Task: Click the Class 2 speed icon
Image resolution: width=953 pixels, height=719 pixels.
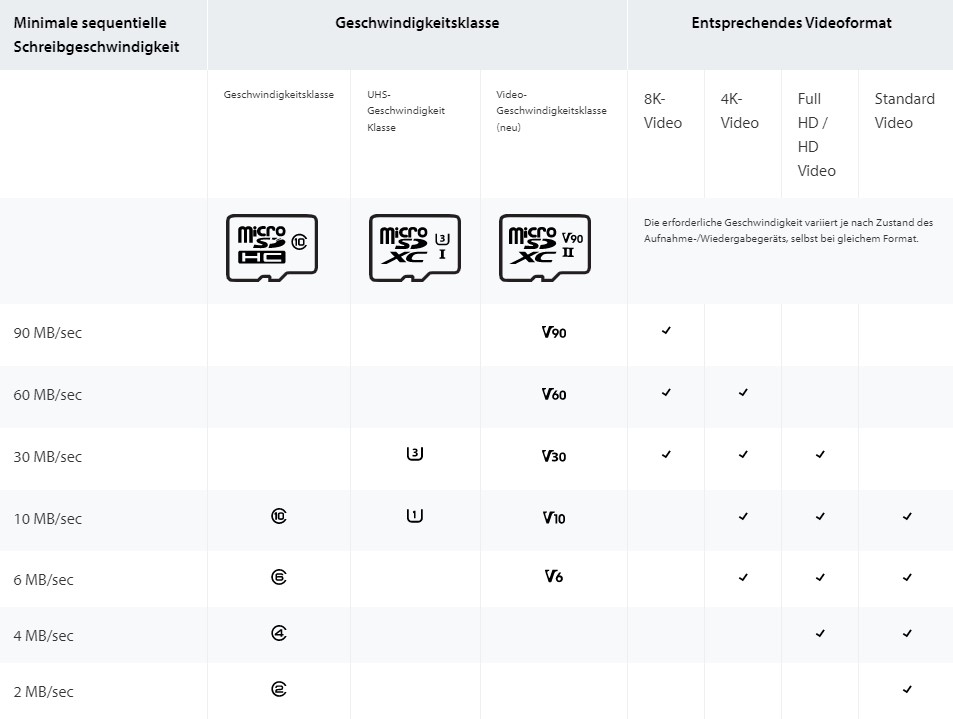Action: 279,689
